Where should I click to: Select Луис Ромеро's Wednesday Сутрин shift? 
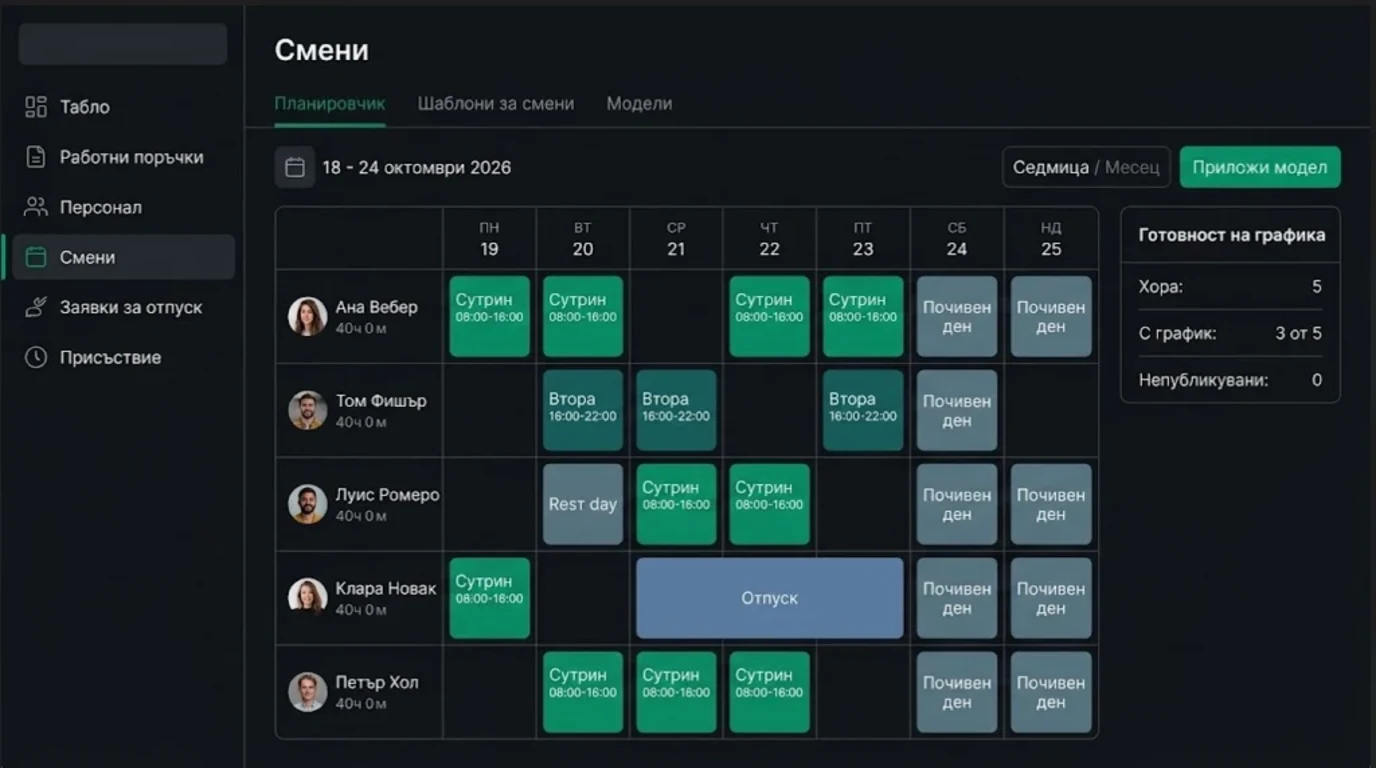676,504
